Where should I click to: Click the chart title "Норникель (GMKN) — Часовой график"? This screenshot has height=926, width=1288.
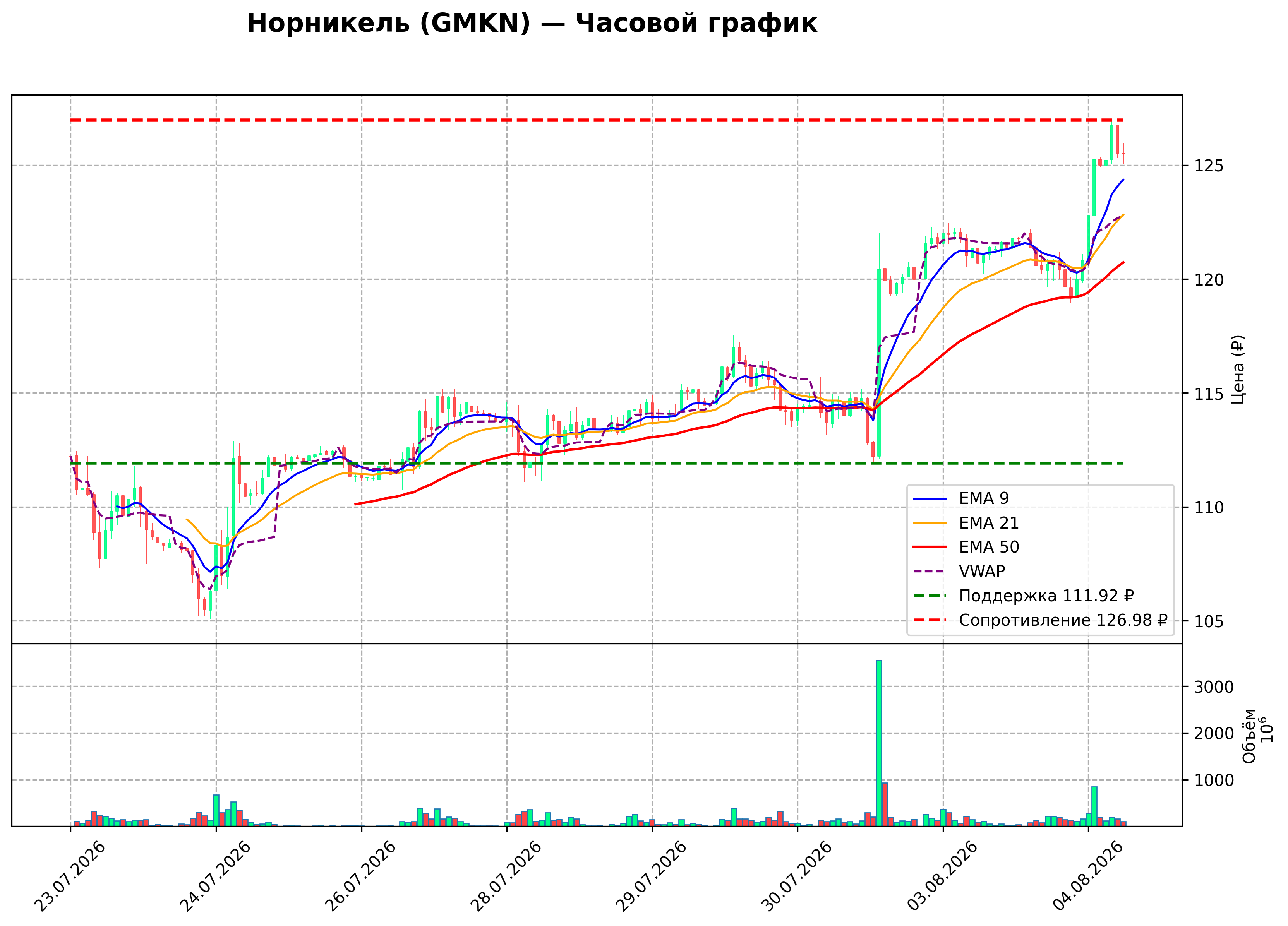tap(532, 24)
